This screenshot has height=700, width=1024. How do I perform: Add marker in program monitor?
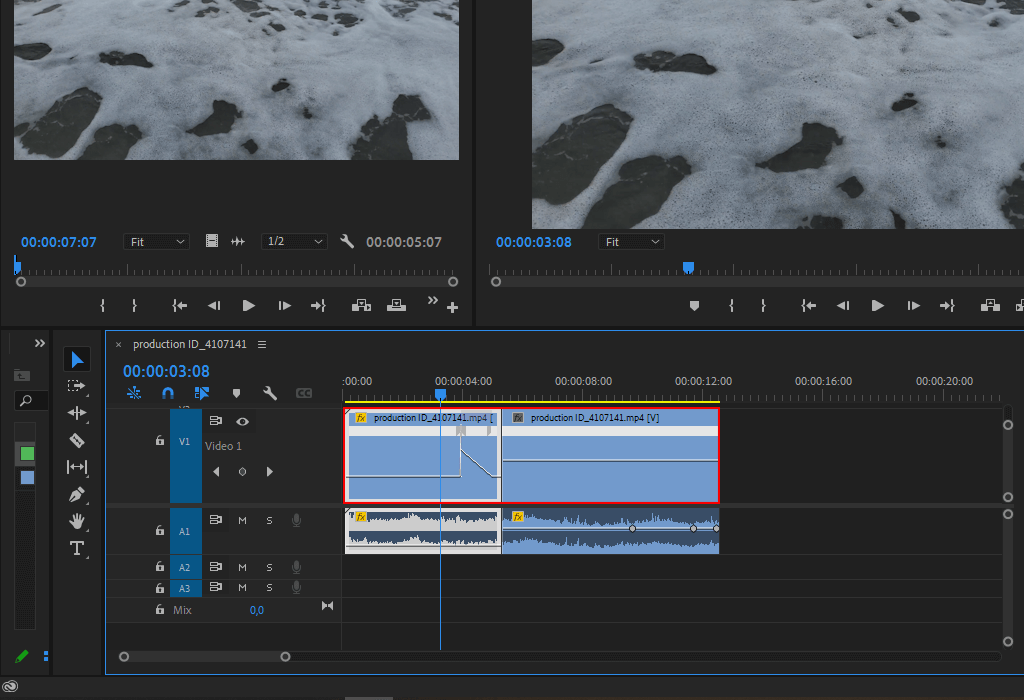(x=694, y=306)
